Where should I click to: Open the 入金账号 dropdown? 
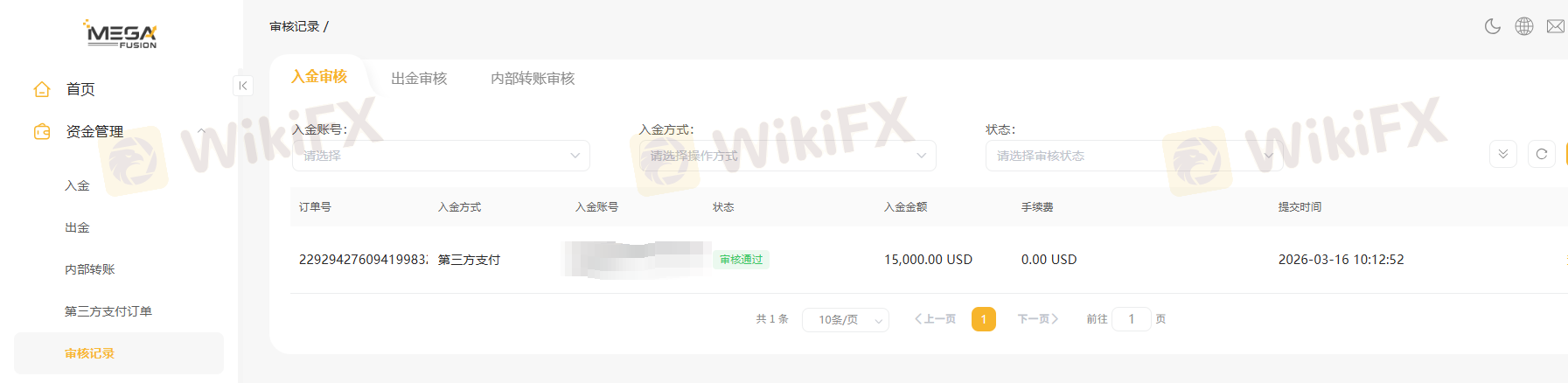[x=441, y=156]
